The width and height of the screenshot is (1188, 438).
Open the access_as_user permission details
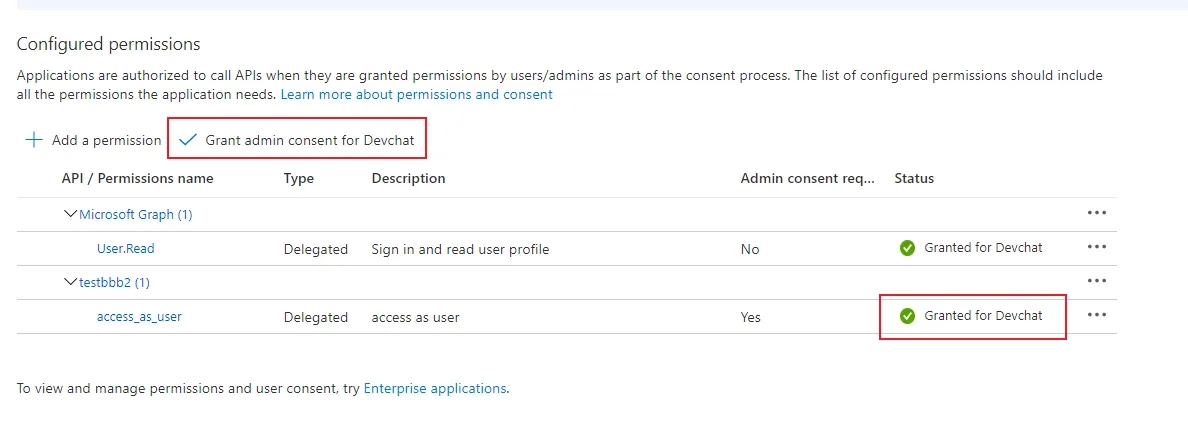pyautogui.click(x=139, y=317)
